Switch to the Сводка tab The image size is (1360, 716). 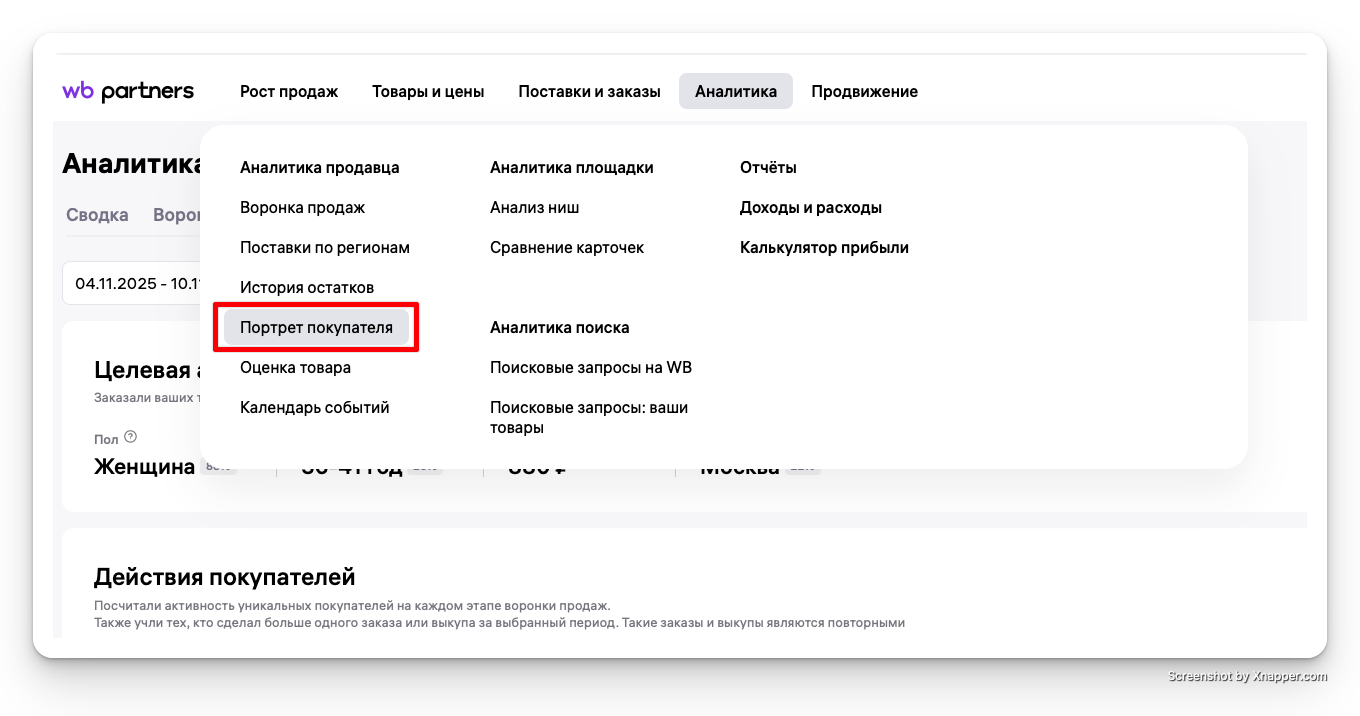[x=97, y=215]
